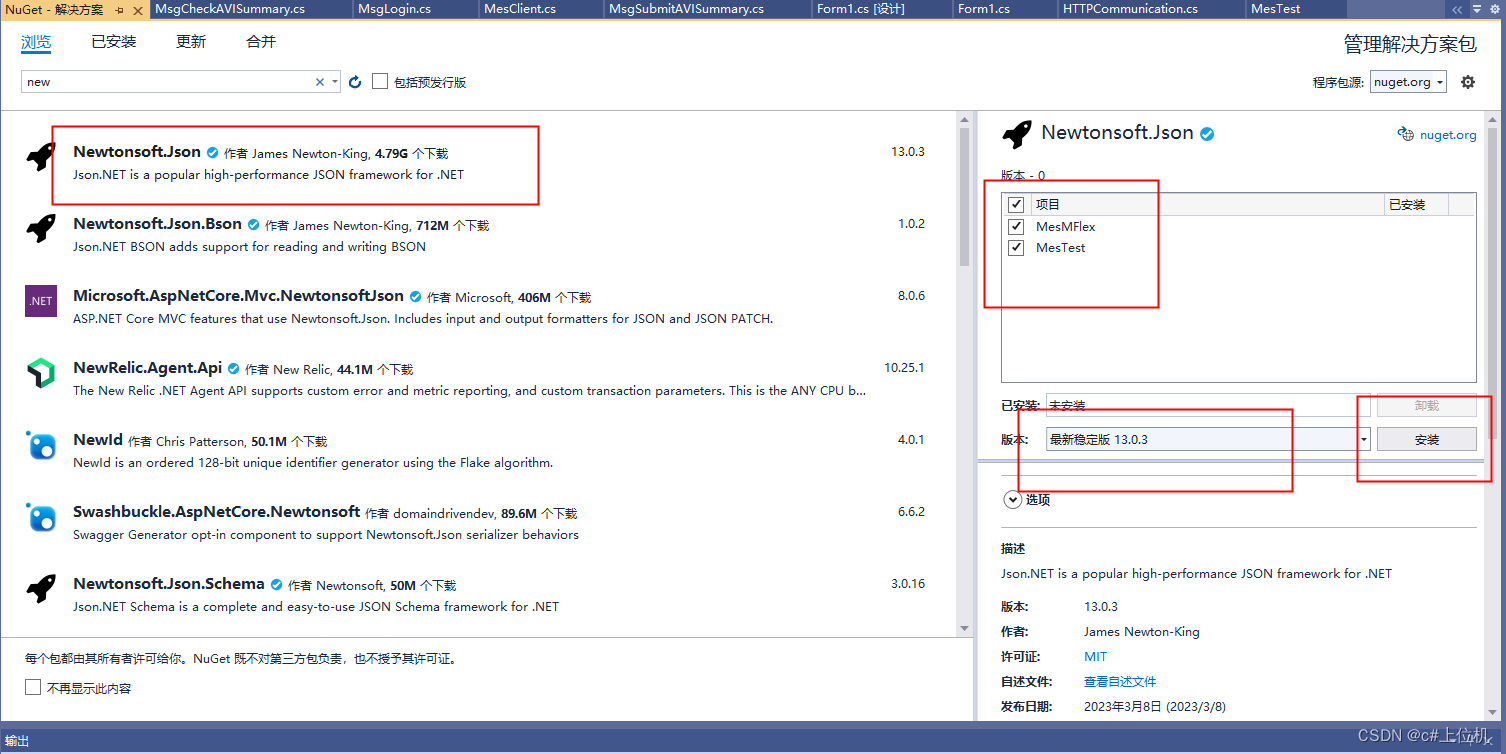This screenshot has height=754, width=1506.
Task: Open the 查看自述文件 readme link
Action: pos(1120,682)
